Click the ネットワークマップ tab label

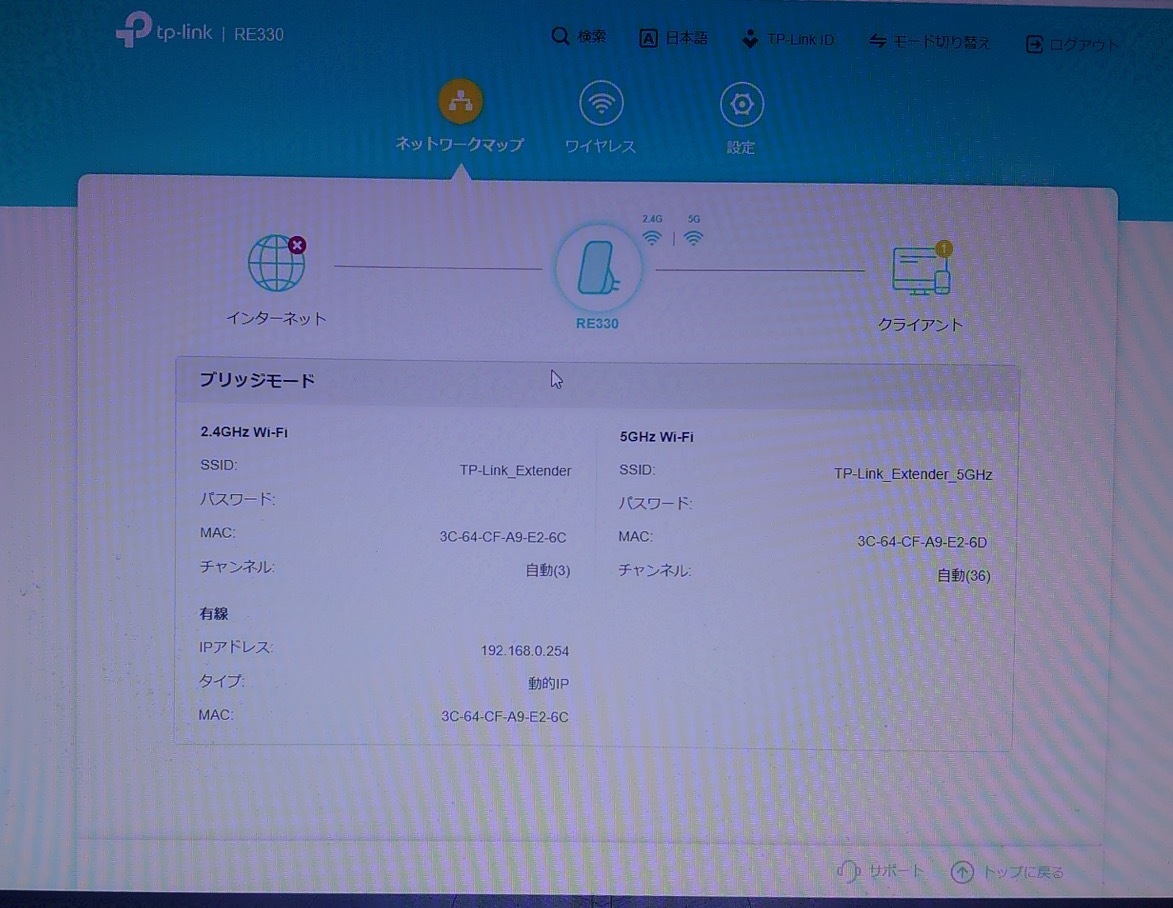459,144
